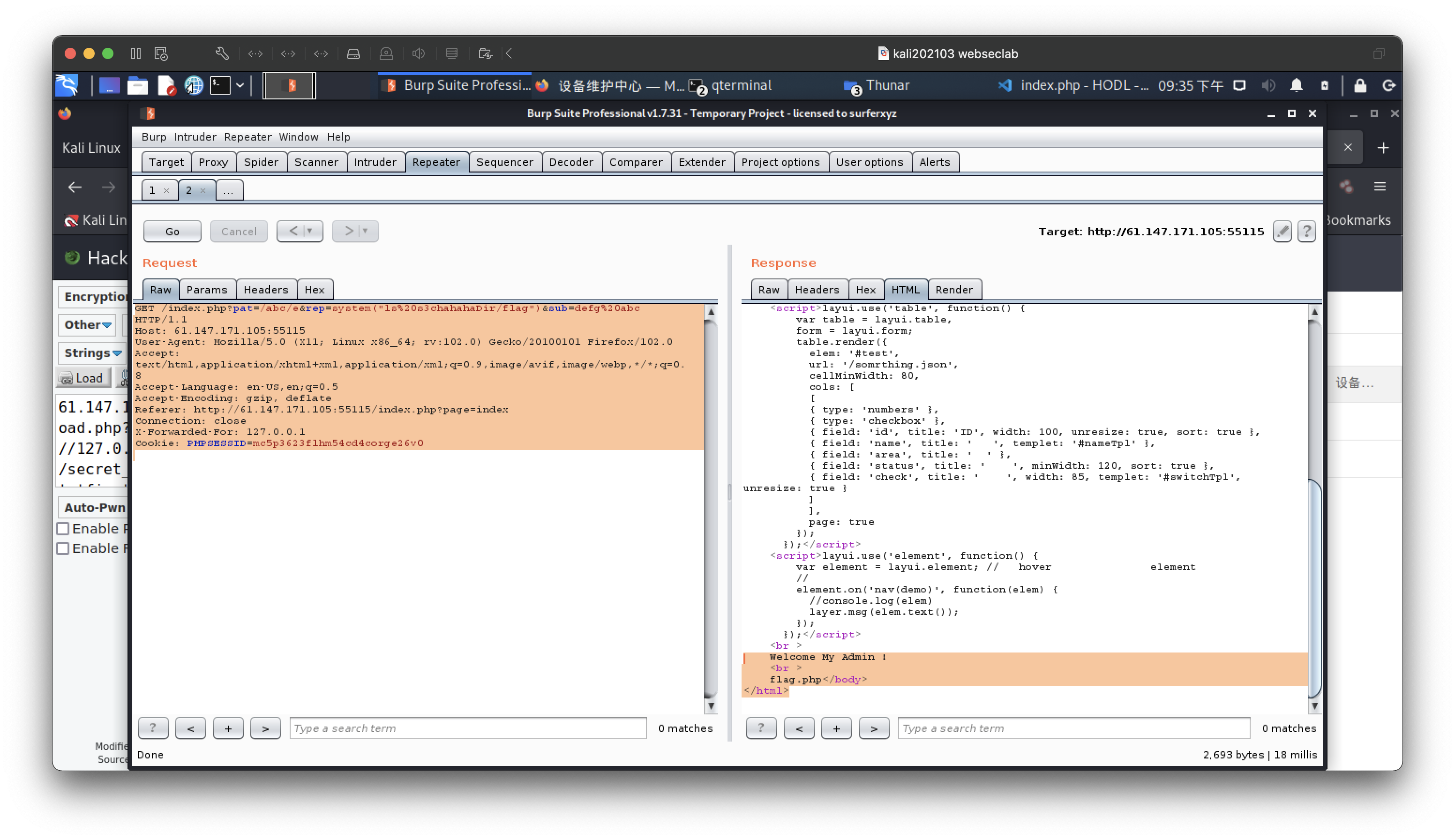Image resolution: width=1455 pixels, height=840 pixels.
Task: Switch to the Scanner tab
Action: click(x=316, y=162)
